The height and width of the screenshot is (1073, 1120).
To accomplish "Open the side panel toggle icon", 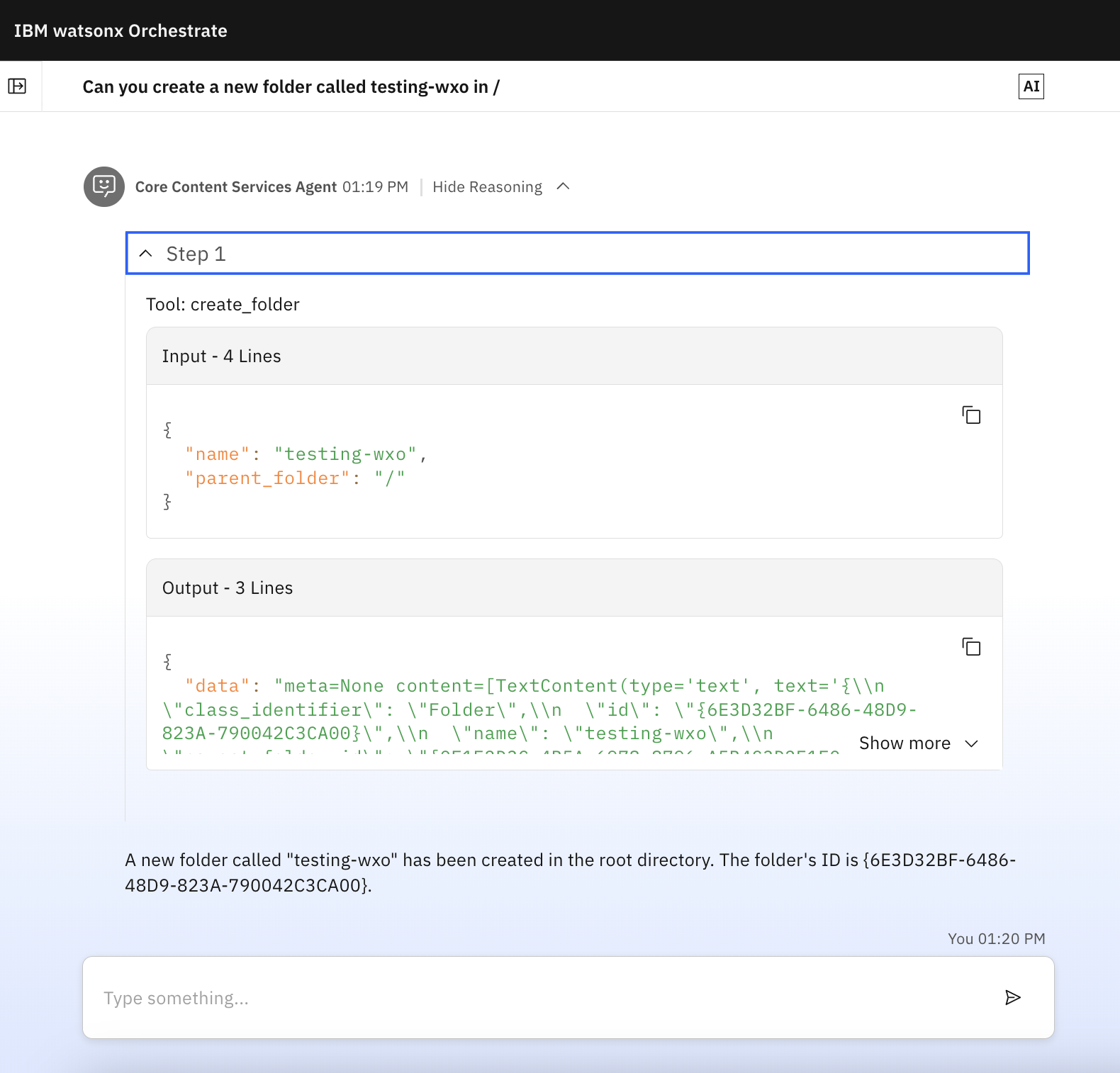I will (17, 86).
